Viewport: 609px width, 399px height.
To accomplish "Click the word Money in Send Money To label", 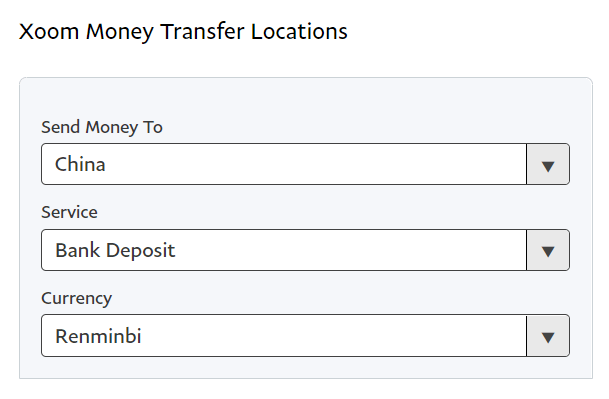I will click(111, 128).
